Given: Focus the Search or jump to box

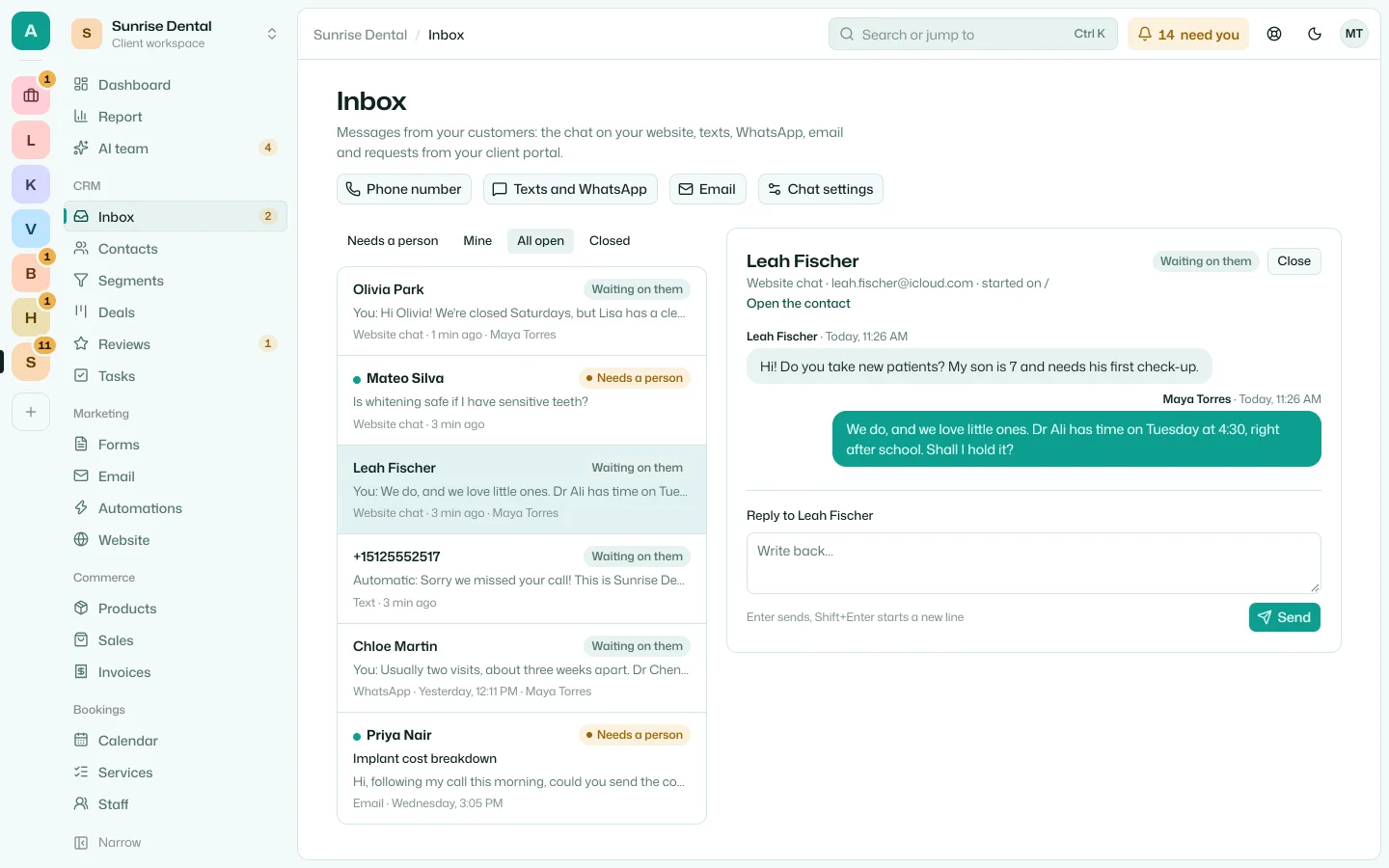Looking at the screenshot, I should click(972, 34).
